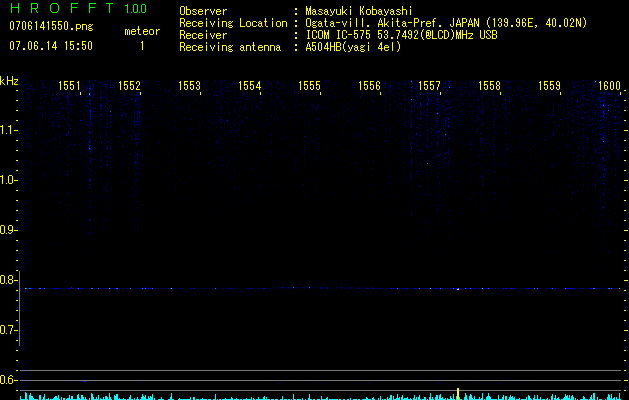The width and height of the screenshot is (629, 400).
Task: Click the HROFFT 1.0.0 program title
Action: (x=78, y=8)
